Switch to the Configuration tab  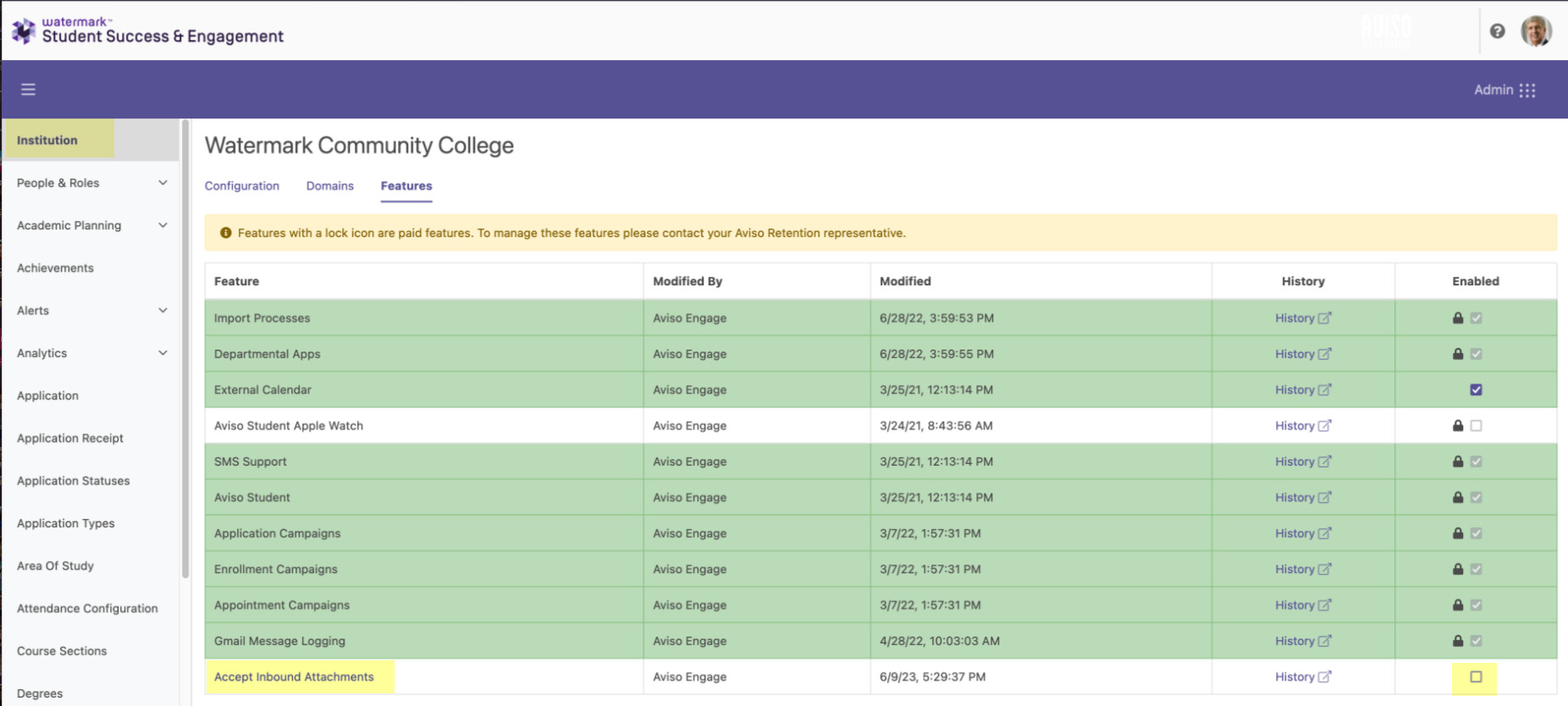(242, 185)
